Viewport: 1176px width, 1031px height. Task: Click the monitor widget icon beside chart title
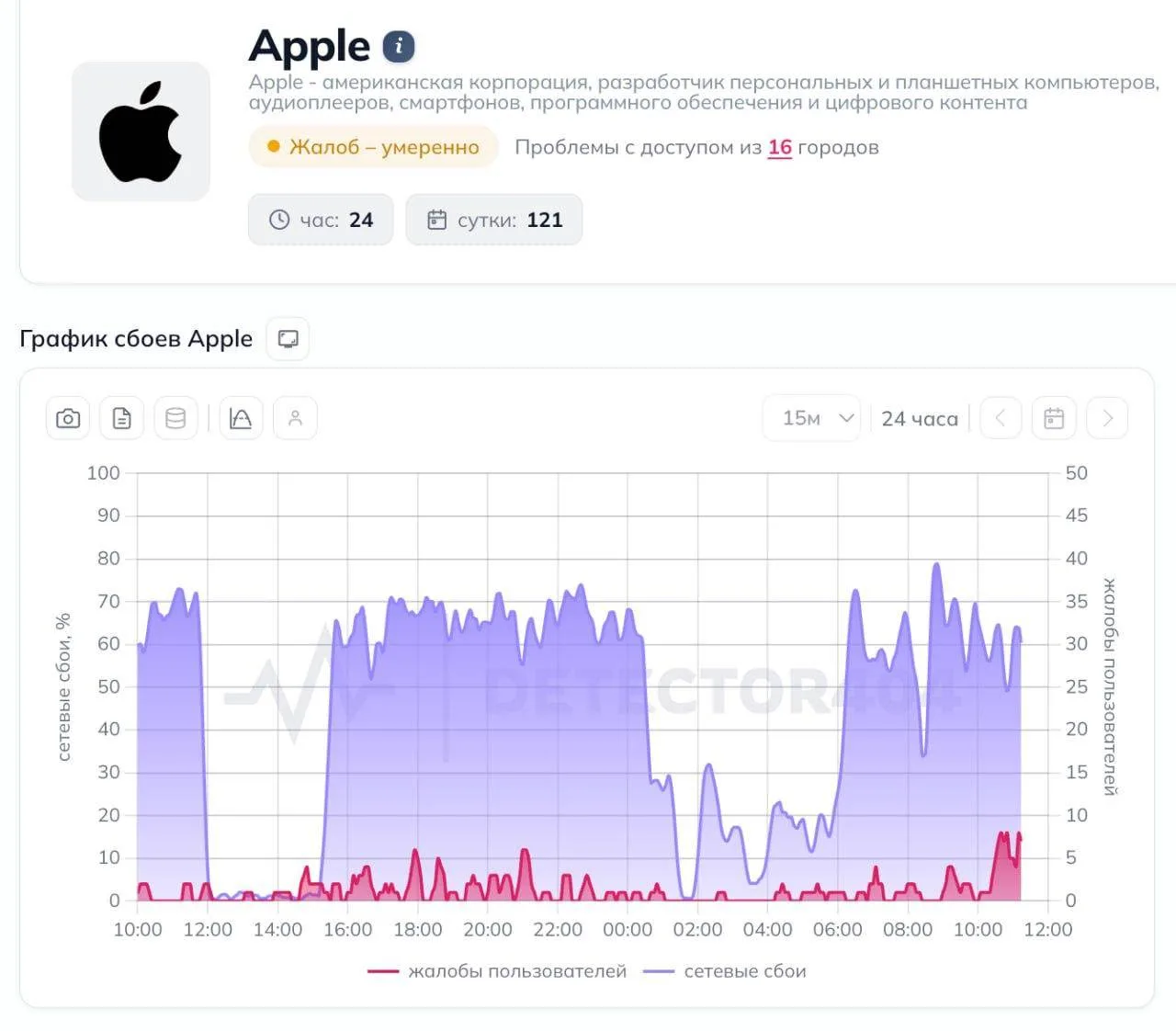[x=288, y=339]
